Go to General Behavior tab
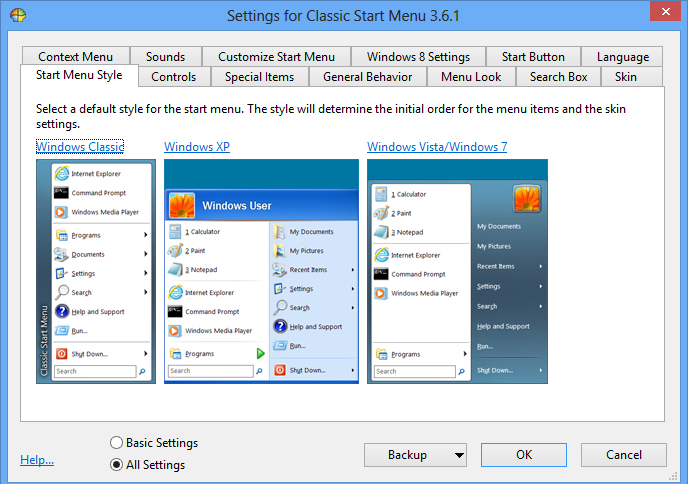Viewport: 688px width, 484px height. point(368,77)
